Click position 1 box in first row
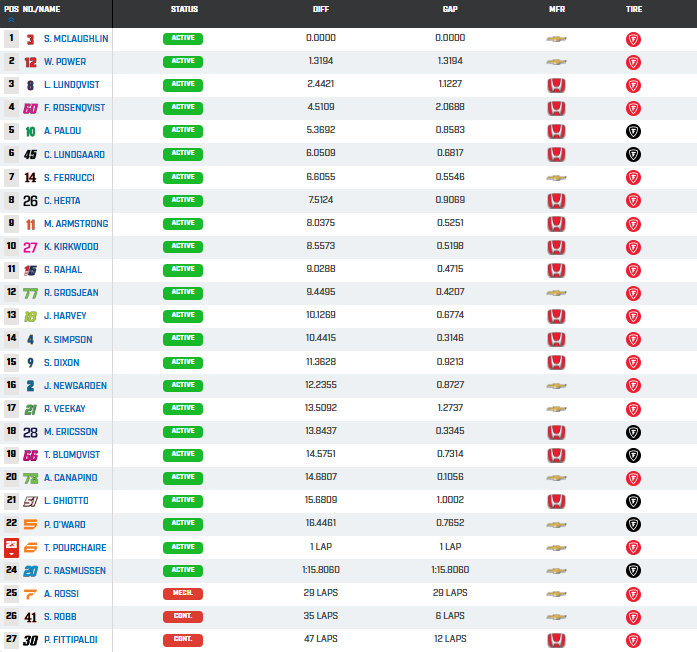This screenshot has width=697, height=652. 11,39
